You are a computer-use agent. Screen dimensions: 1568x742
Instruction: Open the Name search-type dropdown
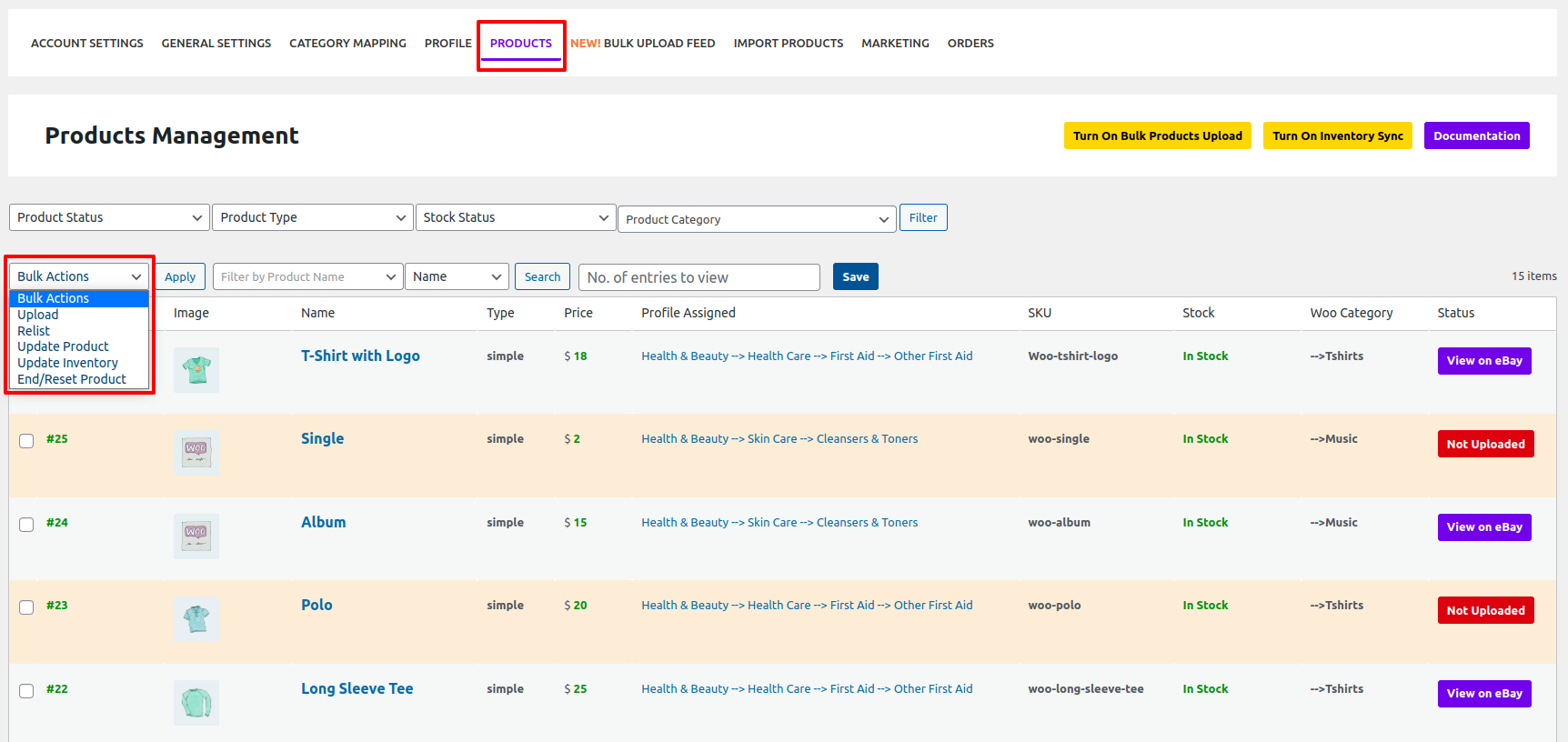[457, 276]
